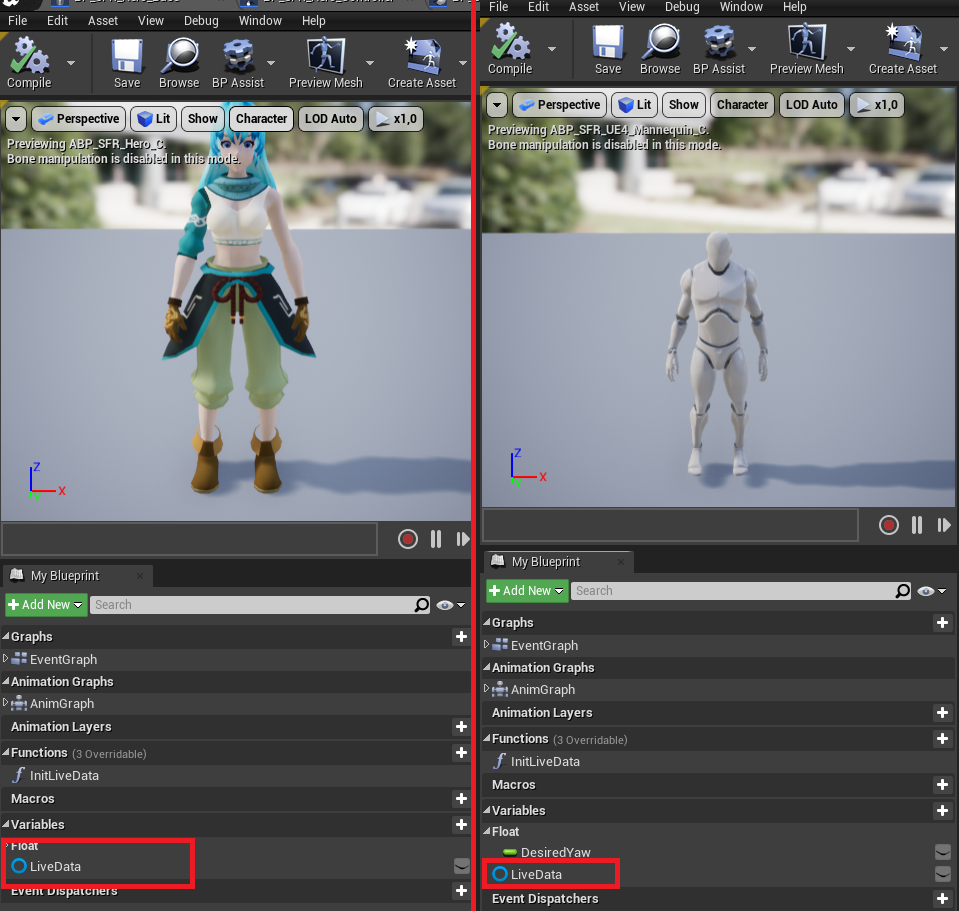Toggle LiveData visibility in the Hero blueprint
The height and width of the screenshot is (911, 959).
tap(461, 866)
